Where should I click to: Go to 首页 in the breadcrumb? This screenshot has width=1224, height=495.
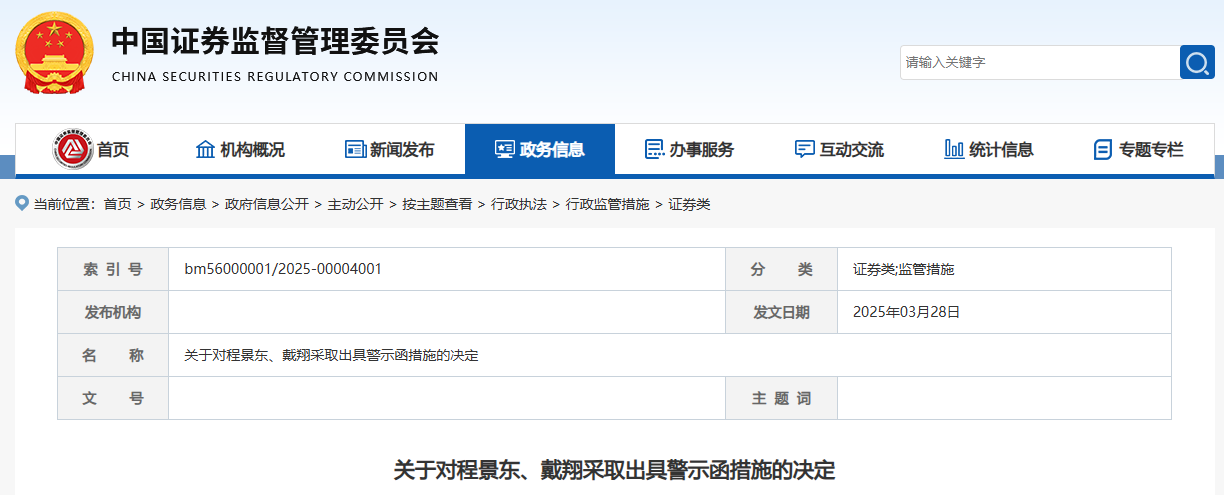[117, 204]
